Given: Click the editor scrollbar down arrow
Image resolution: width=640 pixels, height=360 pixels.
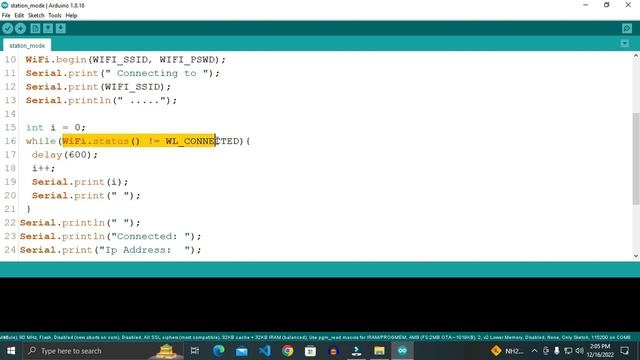Looking at the screenshot, I should tap(636, 256).
